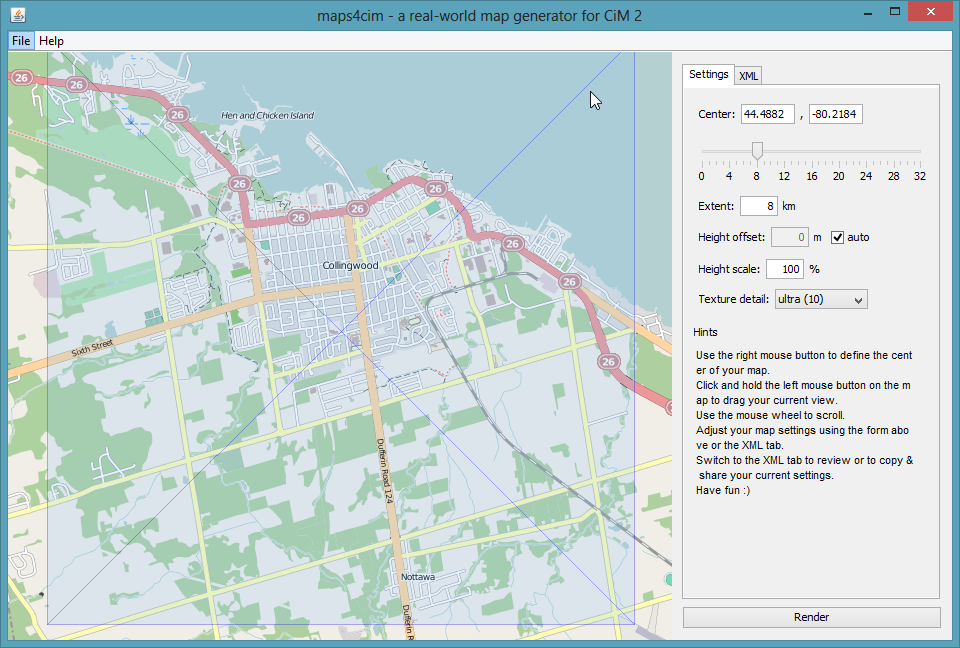
Task: Switch to the XML tab
Action: click(748, 76)
